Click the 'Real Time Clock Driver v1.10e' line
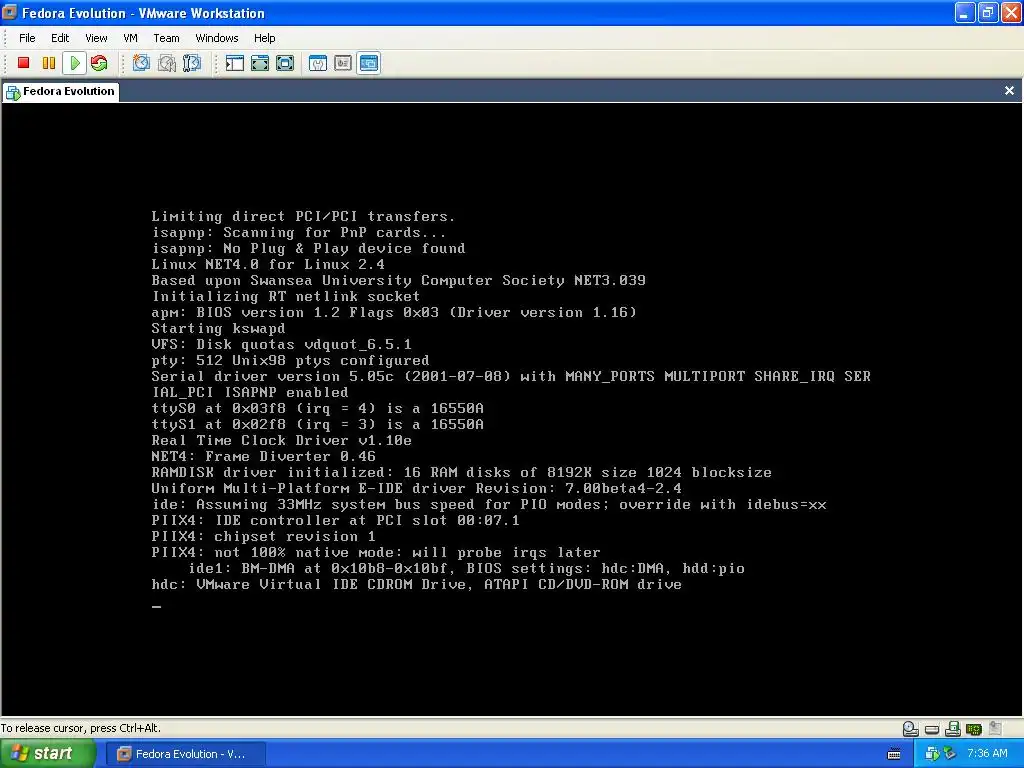Screen dimensions: 1024x768 [x=281, y=440]
